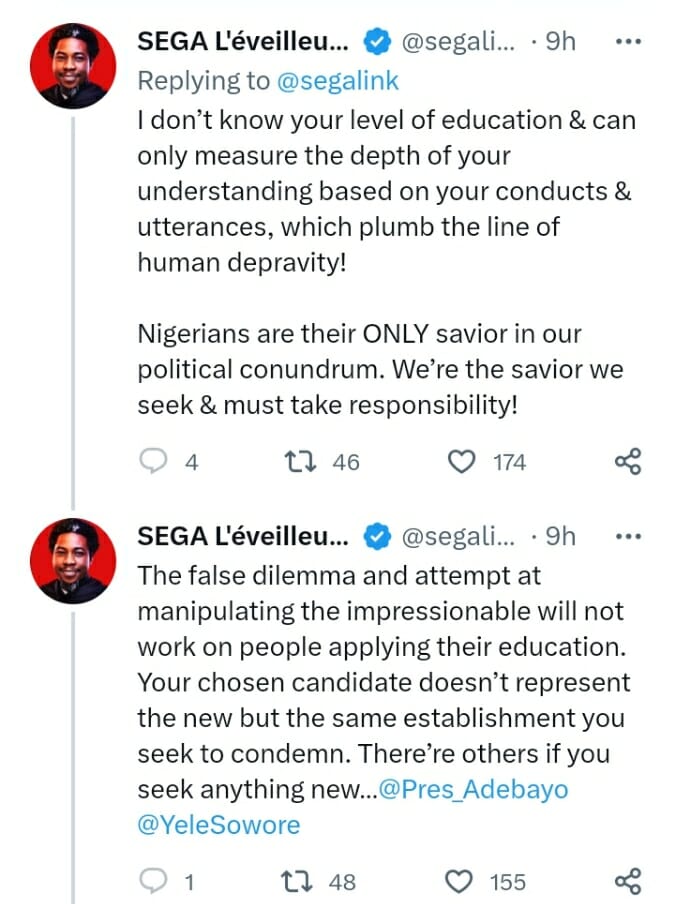Viewport: 675px width, 904px height.
Task: Click the verified badge on the first tweet
Action: click(375, 42)
